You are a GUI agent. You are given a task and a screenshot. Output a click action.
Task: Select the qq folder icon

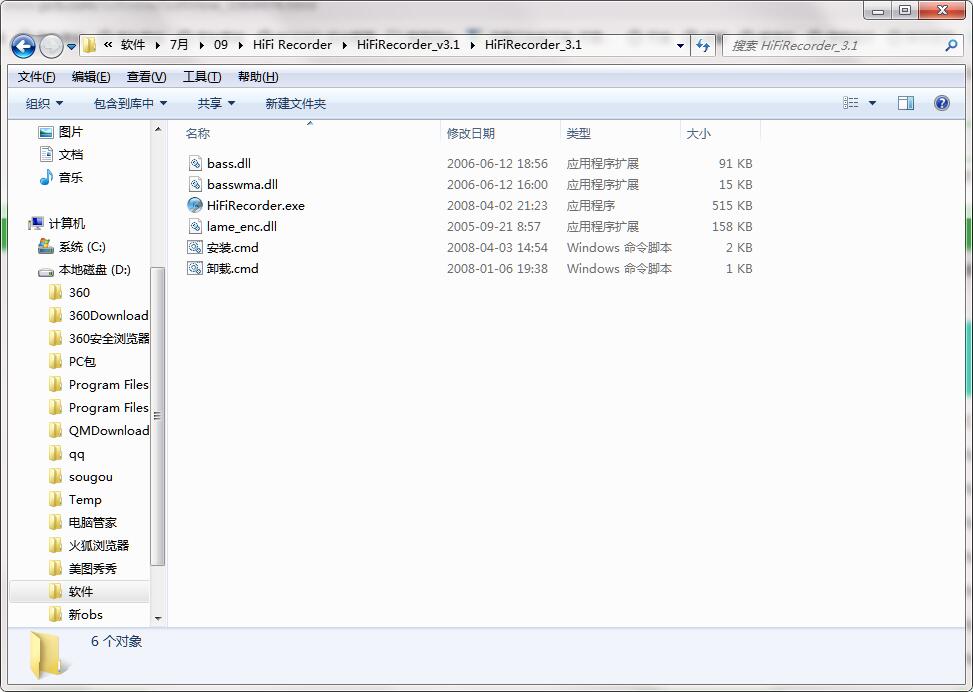55,453
